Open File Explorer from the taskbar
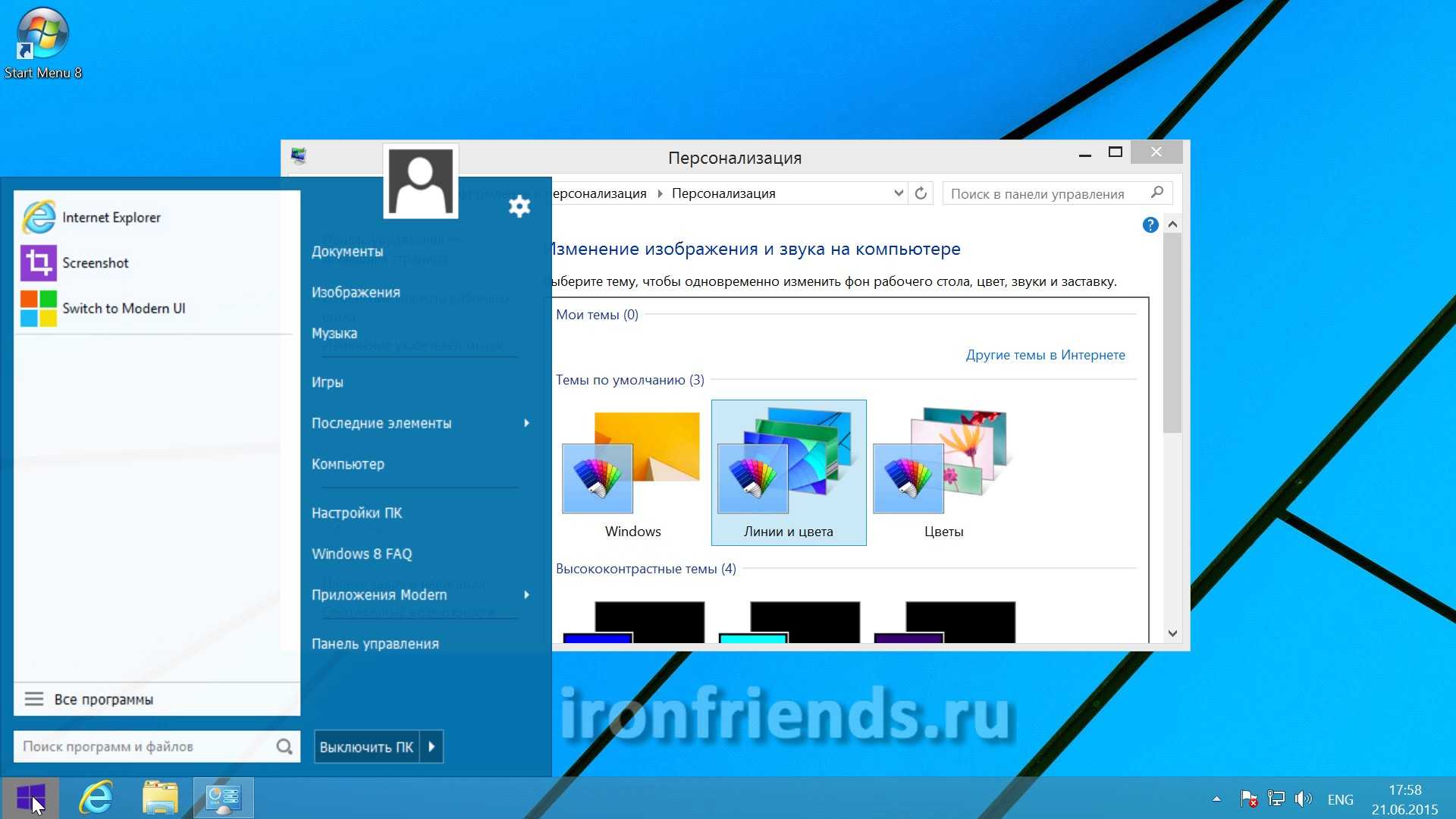 [x=160, y=798]
